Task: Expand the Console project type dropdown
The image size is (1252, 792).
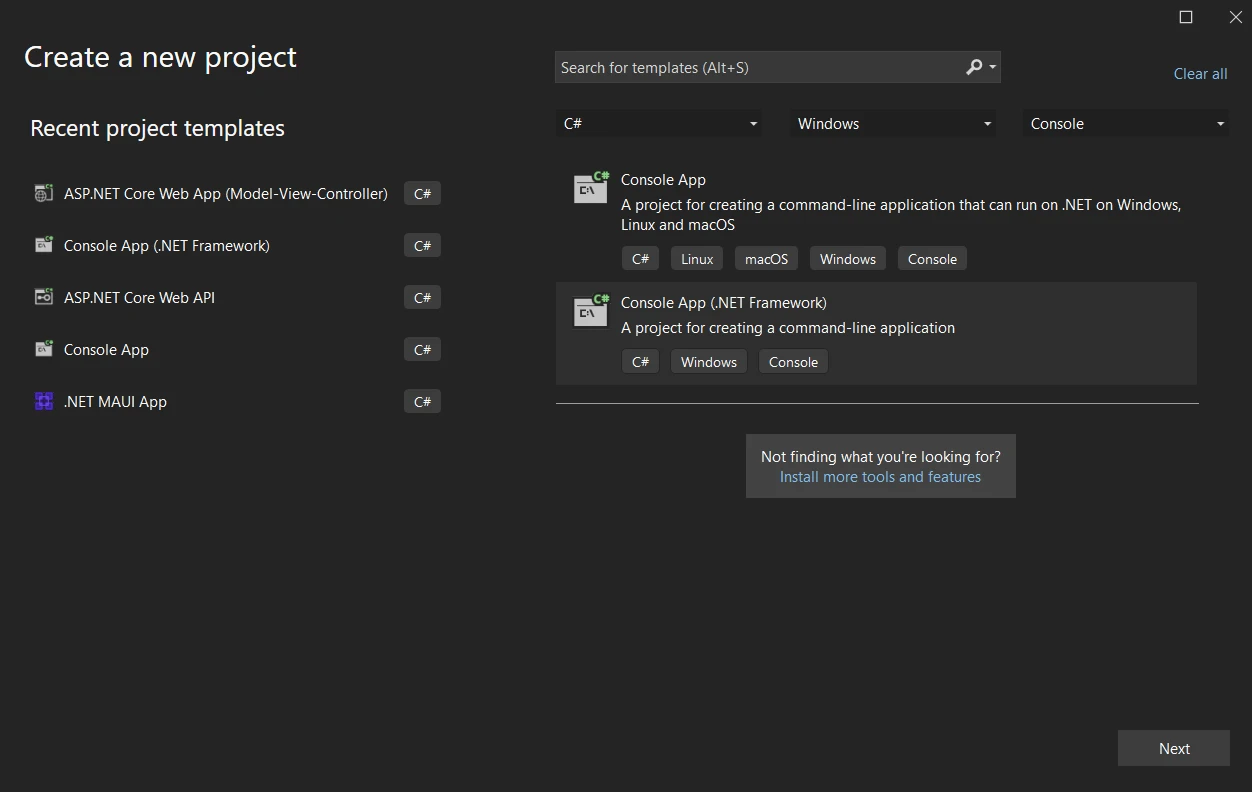Action: [x=1126, y=124]
